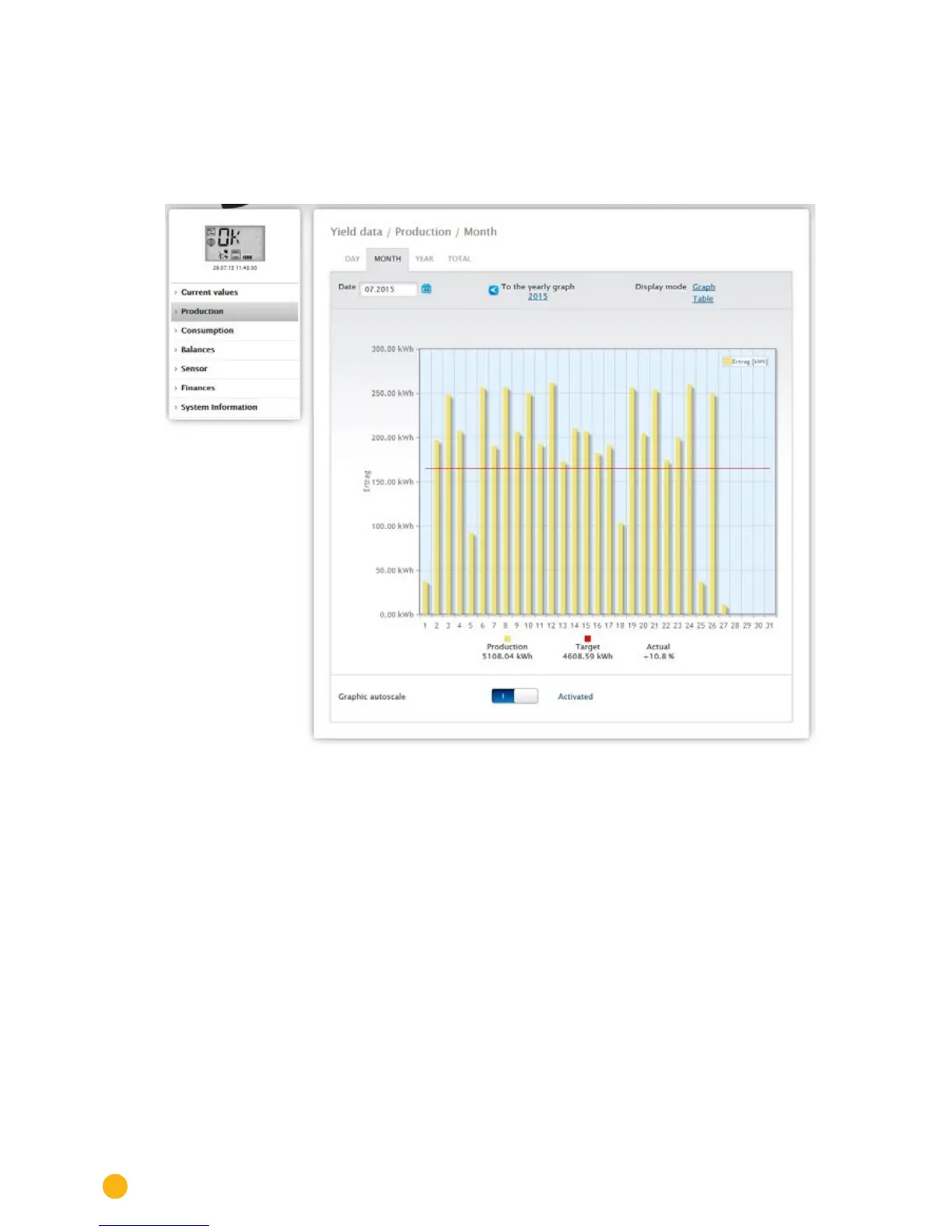The image size is (952, 1232).
Task: Click the bar for day 24
Action: (x=689, y=500)
